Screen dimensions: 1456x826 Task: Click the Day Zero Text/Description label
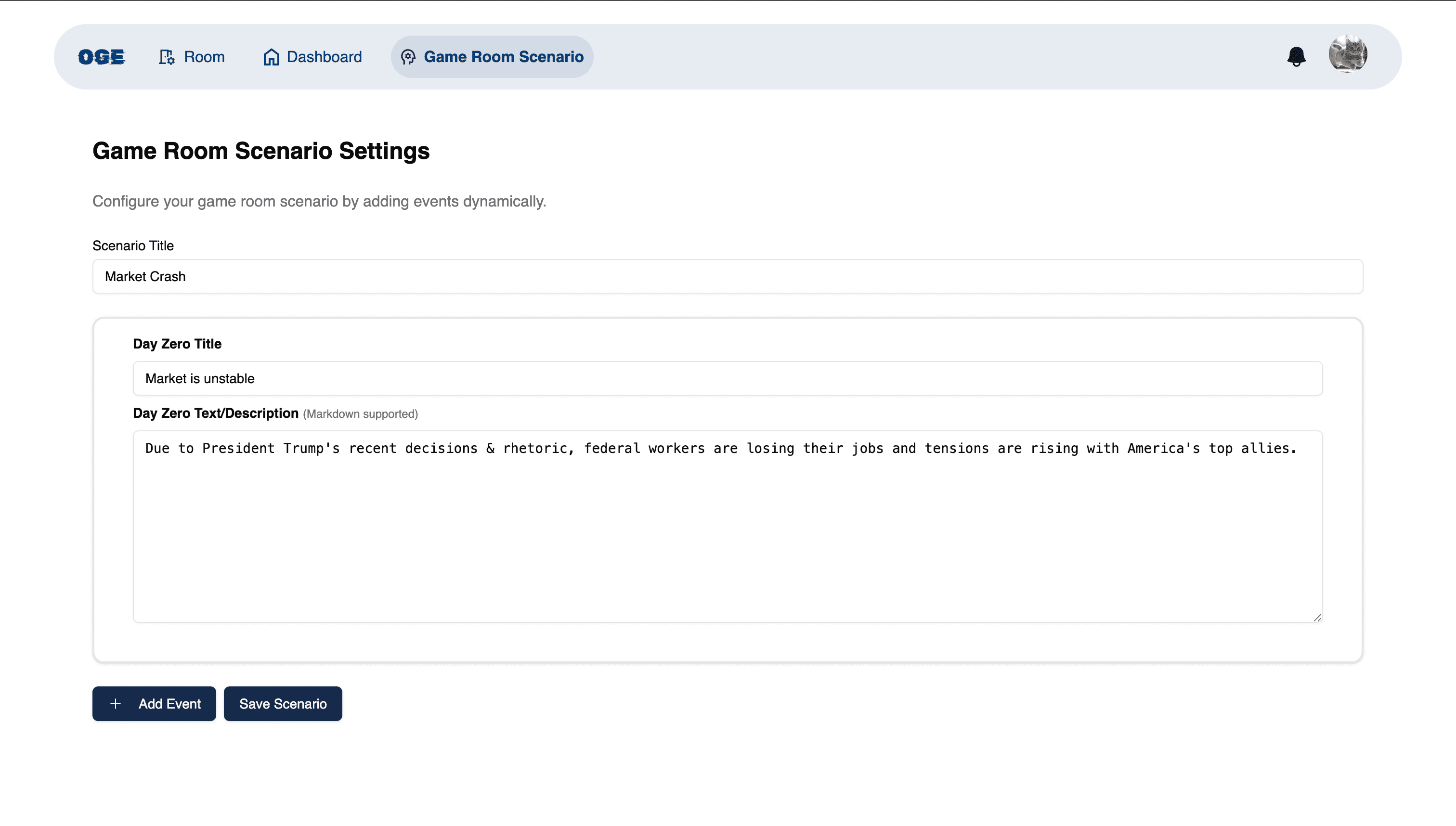pos(216,413)
